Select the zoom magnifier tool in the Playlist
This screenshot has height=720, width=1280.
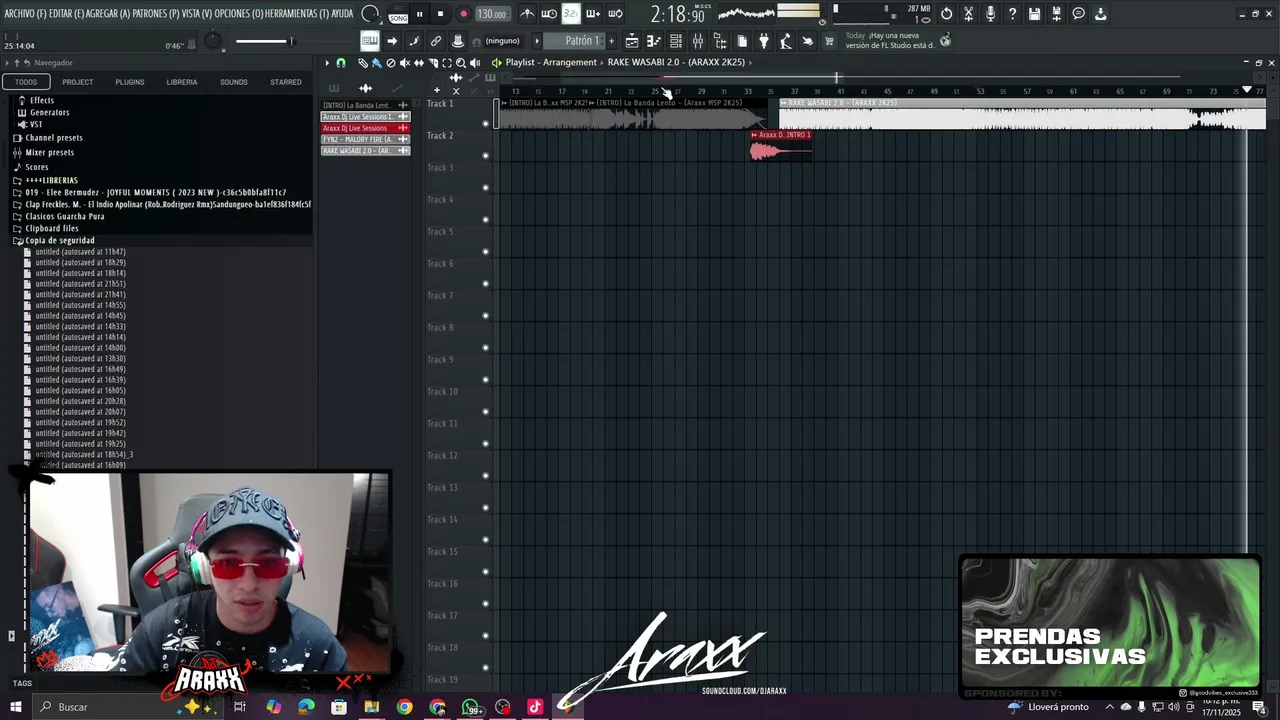coord(460,62)
